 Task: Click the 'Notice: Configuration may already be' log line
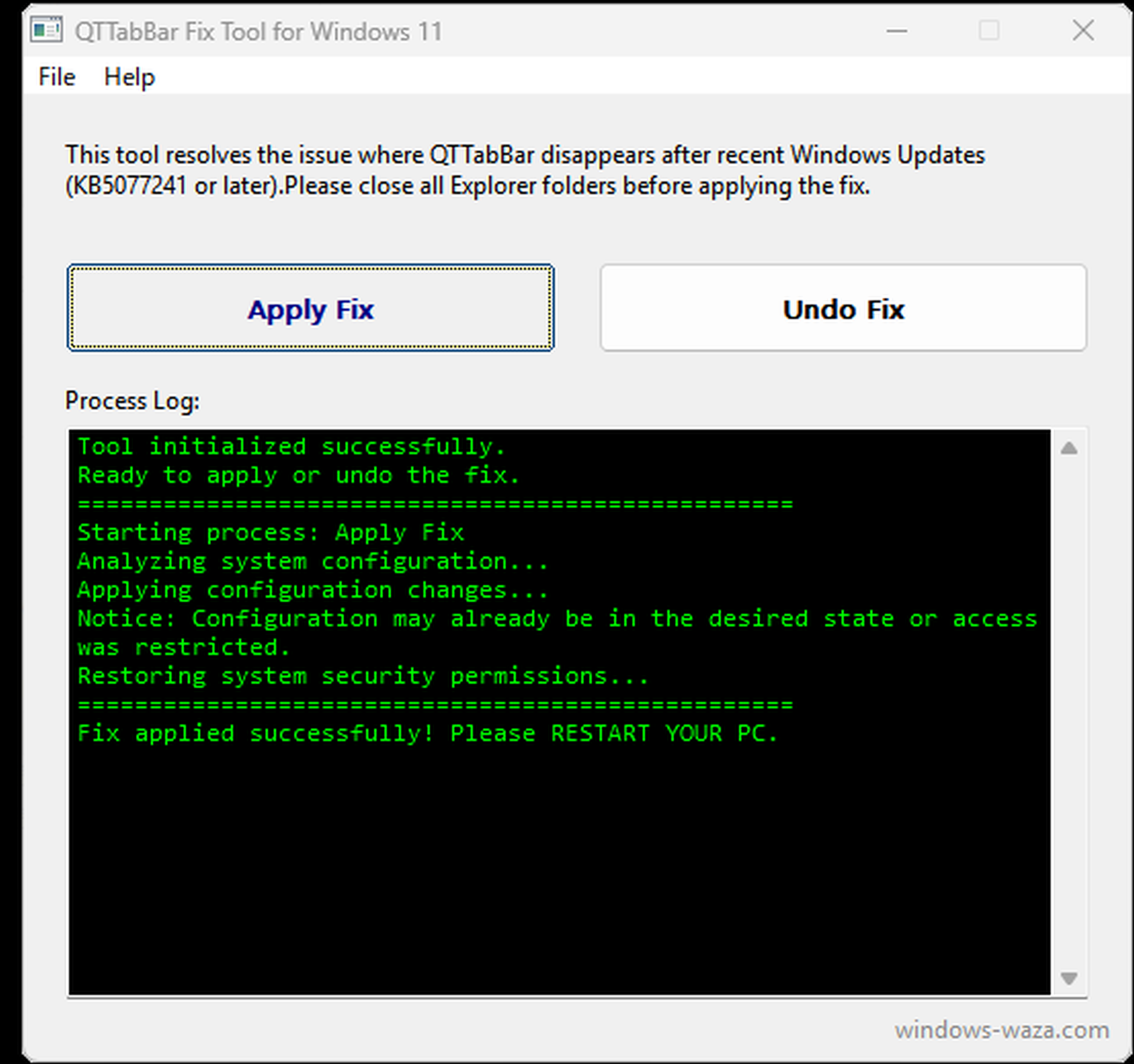557,633
